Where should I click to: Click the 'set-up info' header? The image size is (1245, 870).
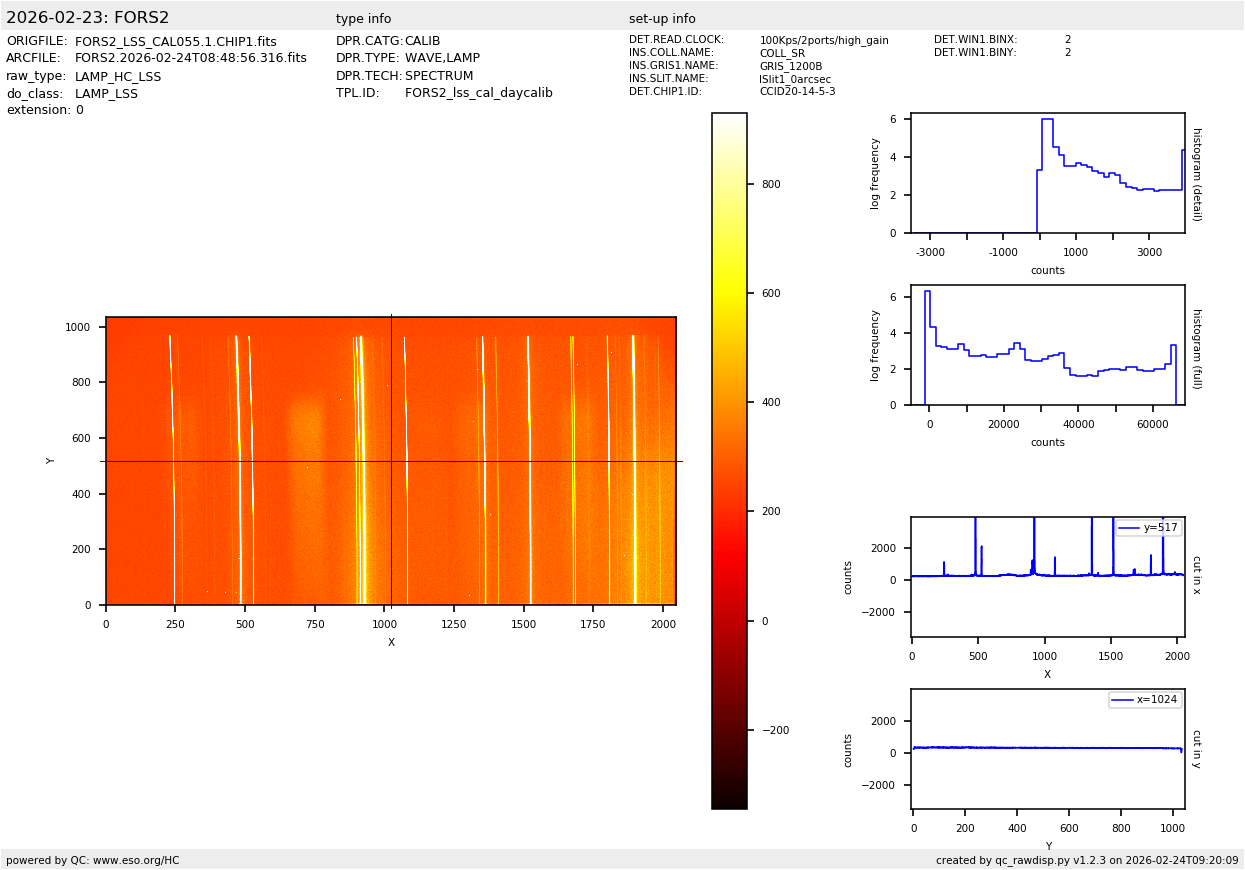[x=662, y=19]
